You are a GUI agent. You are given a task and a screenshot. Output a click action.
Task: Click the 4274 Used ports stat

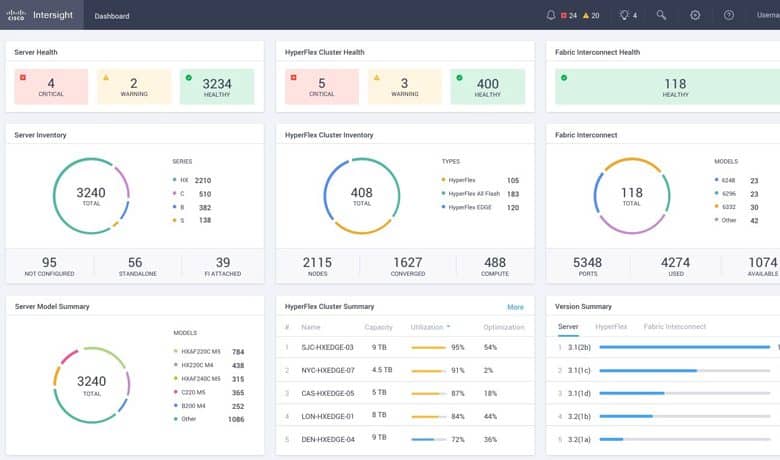675,266
